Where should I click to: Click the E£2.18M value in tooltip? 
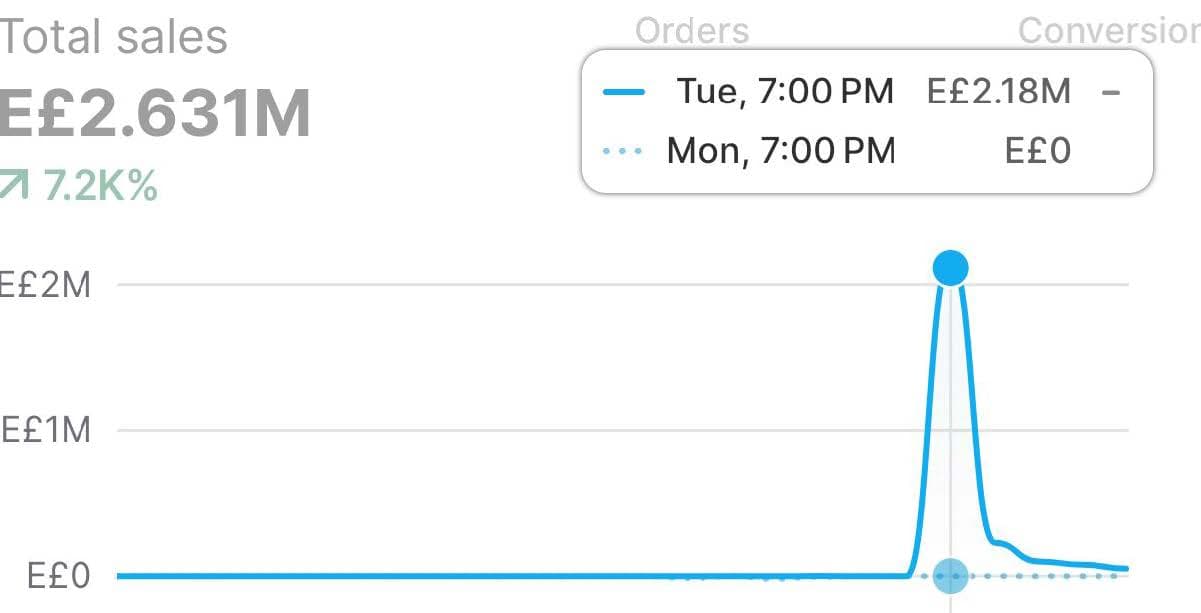[998, 93]
